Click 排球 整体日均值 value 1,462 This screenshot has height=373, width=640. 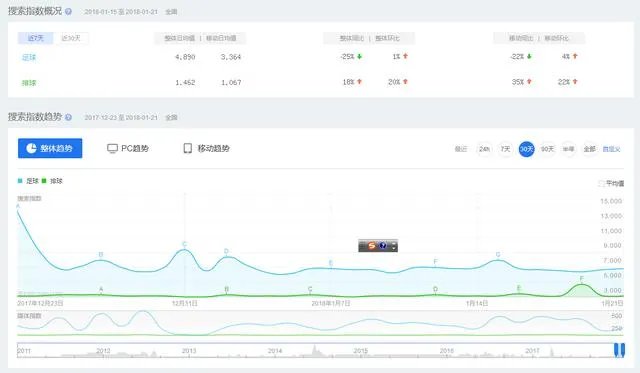[x=185, y=82]
